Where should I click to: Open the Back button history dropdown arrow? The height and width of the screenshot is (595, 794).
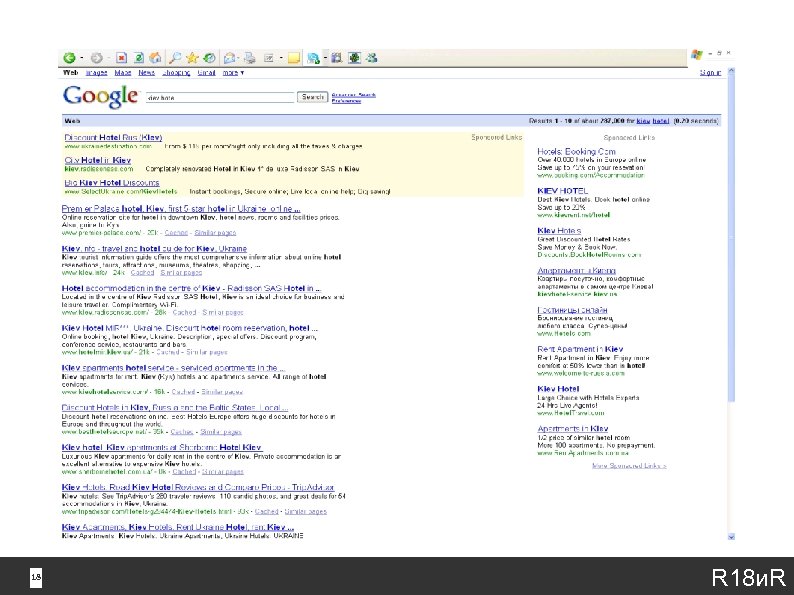pos(81,58)
